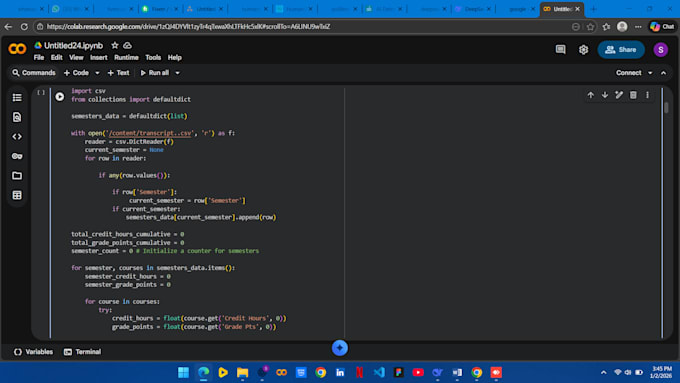
Task: Collapse the header with chevron up
Action: (x=664, y=73)
